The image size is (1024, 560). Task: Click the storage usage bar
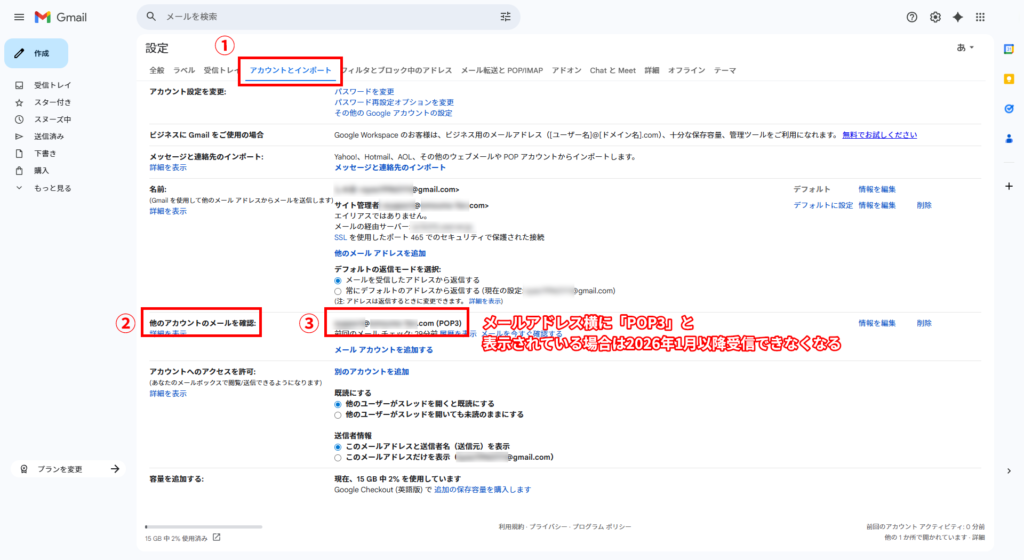point(189,526)
